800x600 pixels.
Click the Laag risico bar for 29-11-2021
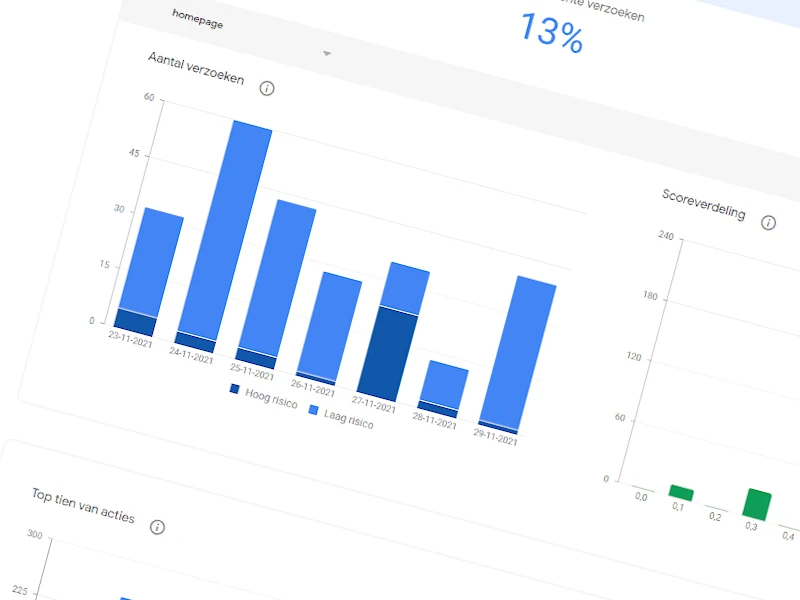pos(519,353)
